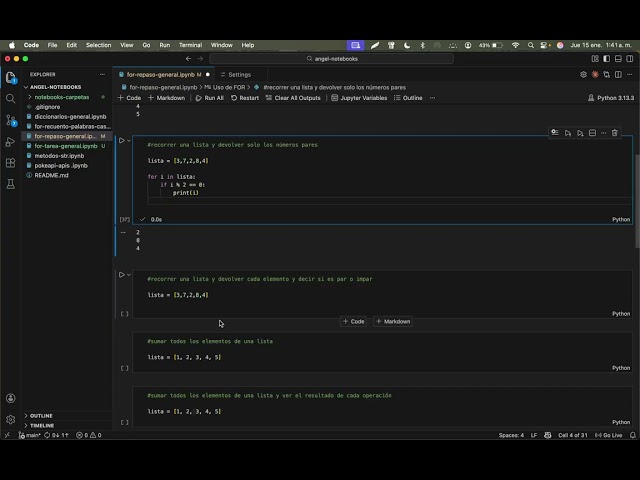Select the for-repaso-general.ipynb tab
This screenshot has height=480, width=640.
pos(163,75)
